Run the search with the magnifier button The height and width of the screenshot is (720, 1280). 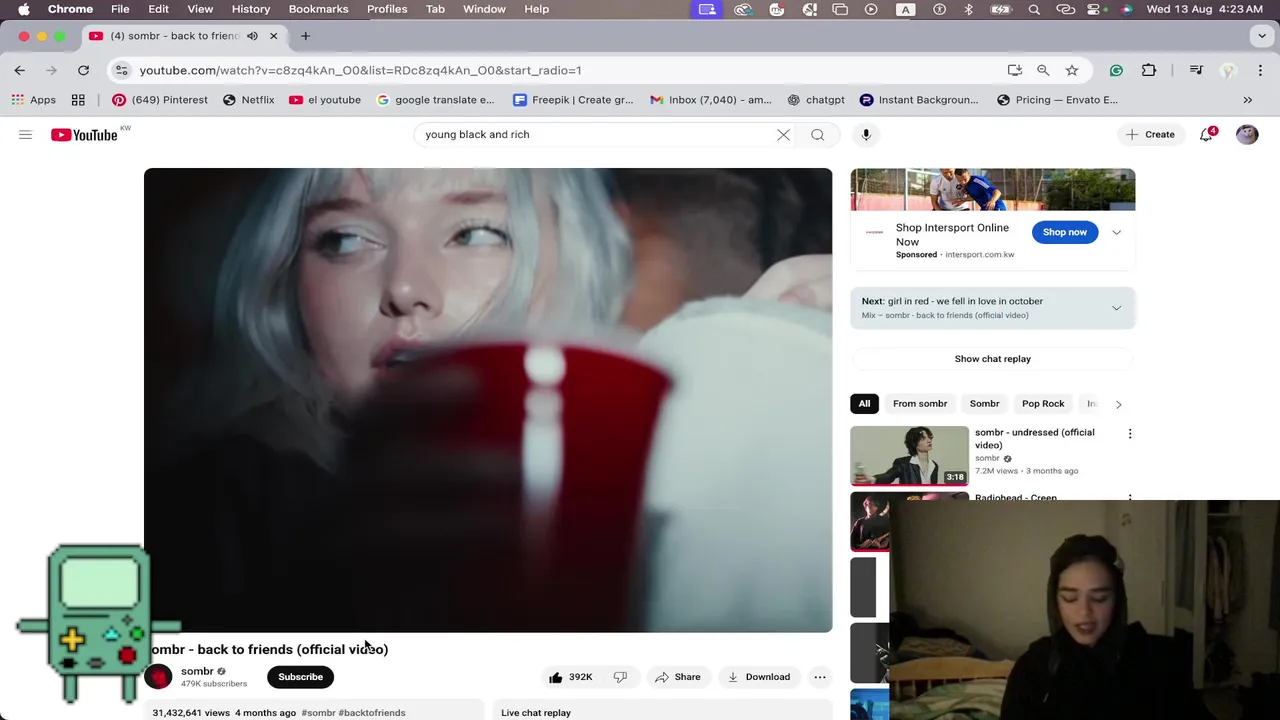[x=818, y=134]
